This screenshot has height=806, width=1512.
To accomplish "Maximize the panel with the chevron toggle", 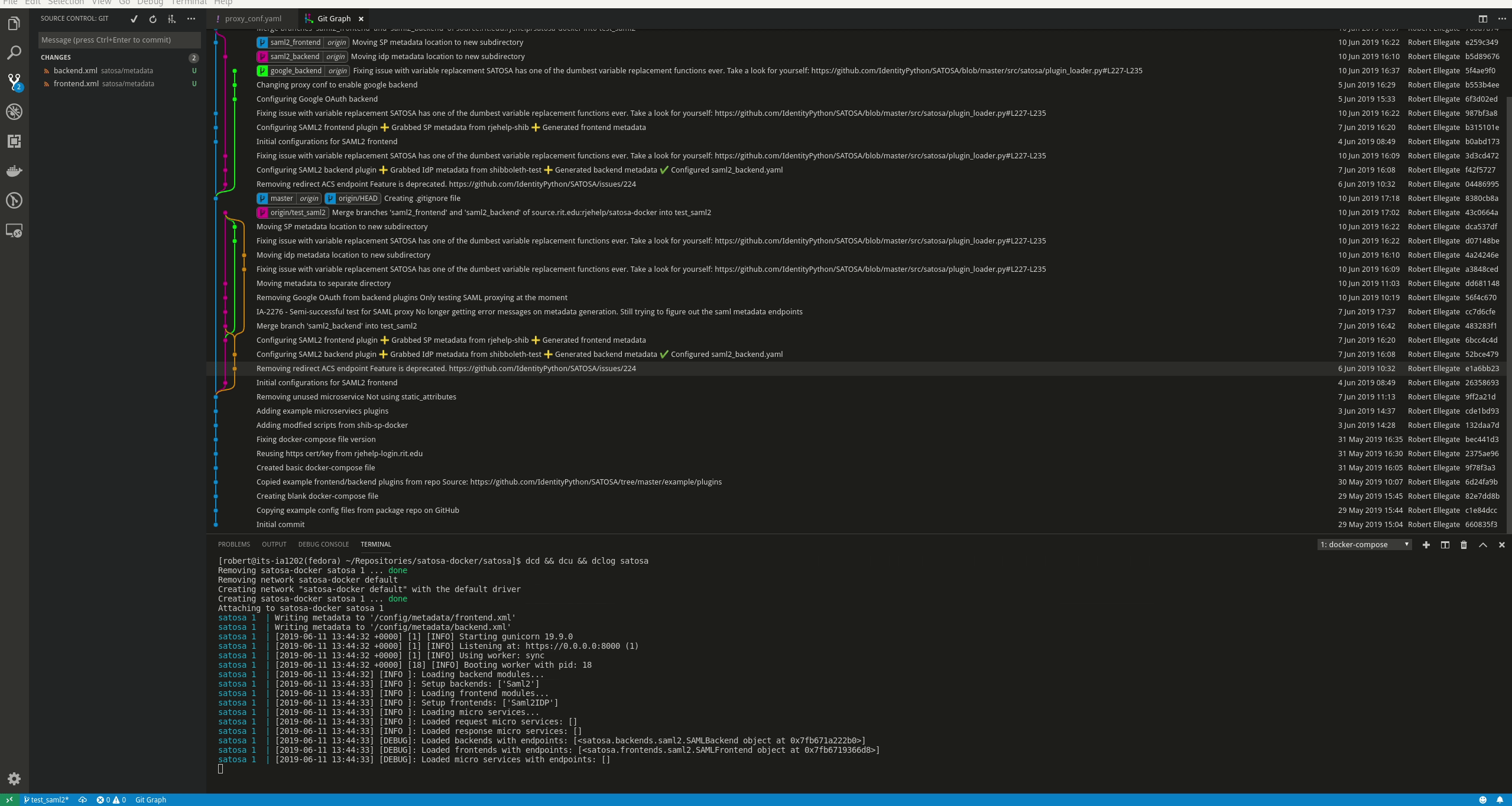I will pos(1482,544).
